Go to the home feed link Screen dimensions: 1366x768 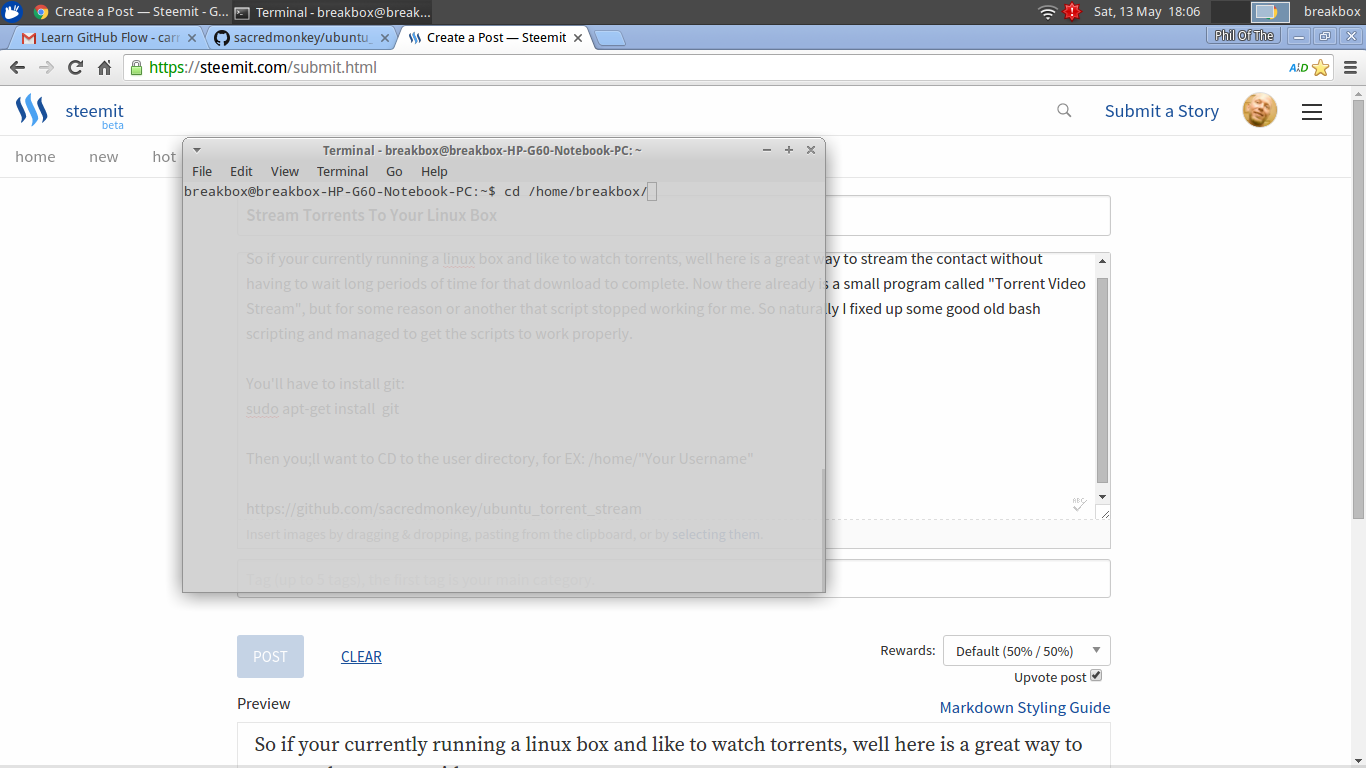pos(35,156)
